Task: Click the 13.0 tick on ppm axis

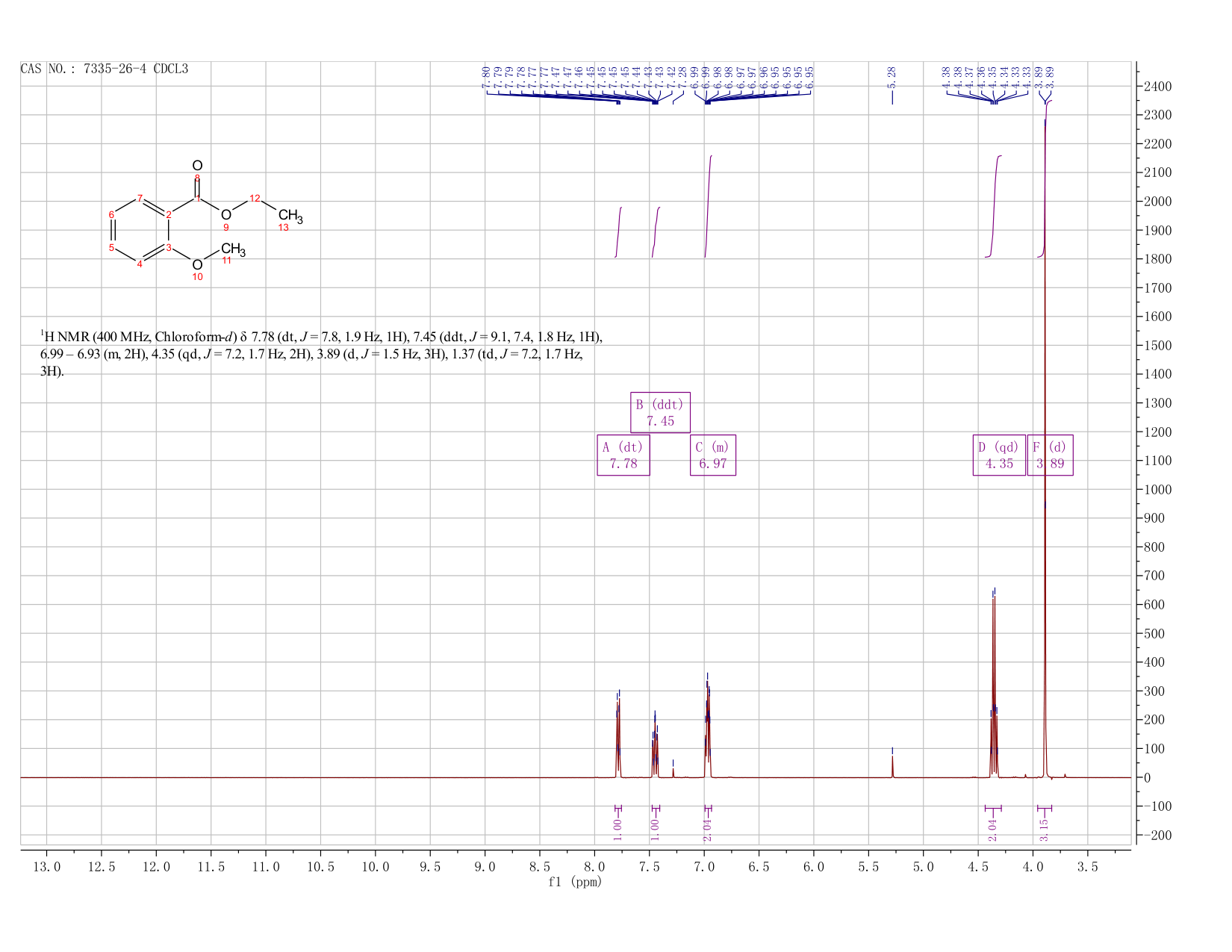Action: (x=46, y=867)
